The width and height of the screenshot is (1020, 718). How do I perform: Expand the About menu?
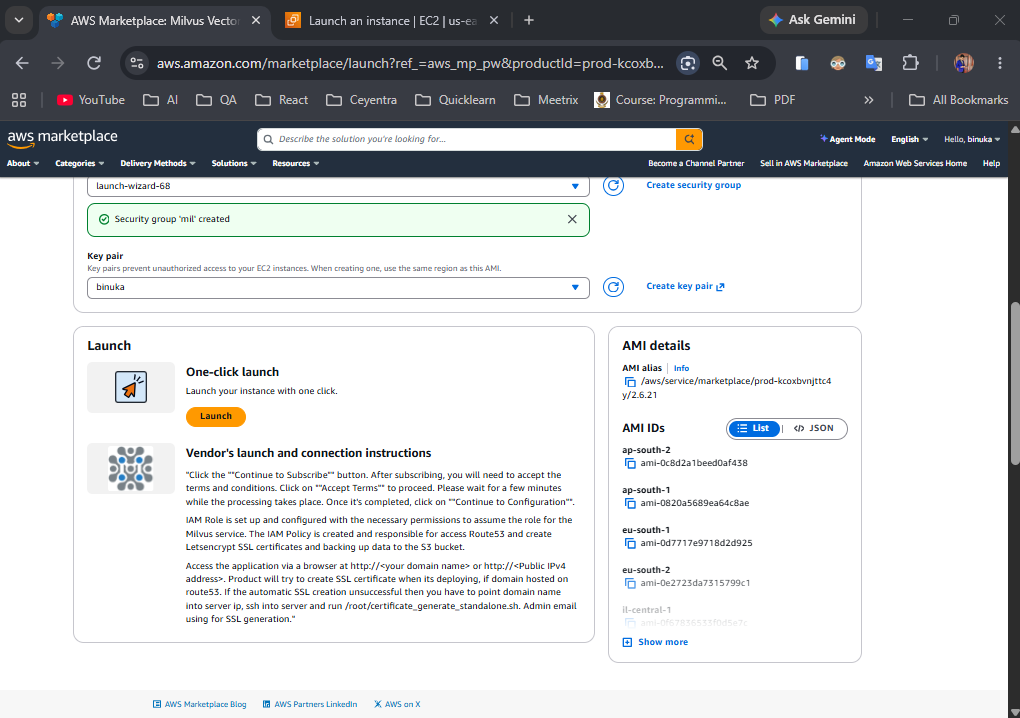click(23, 163)
